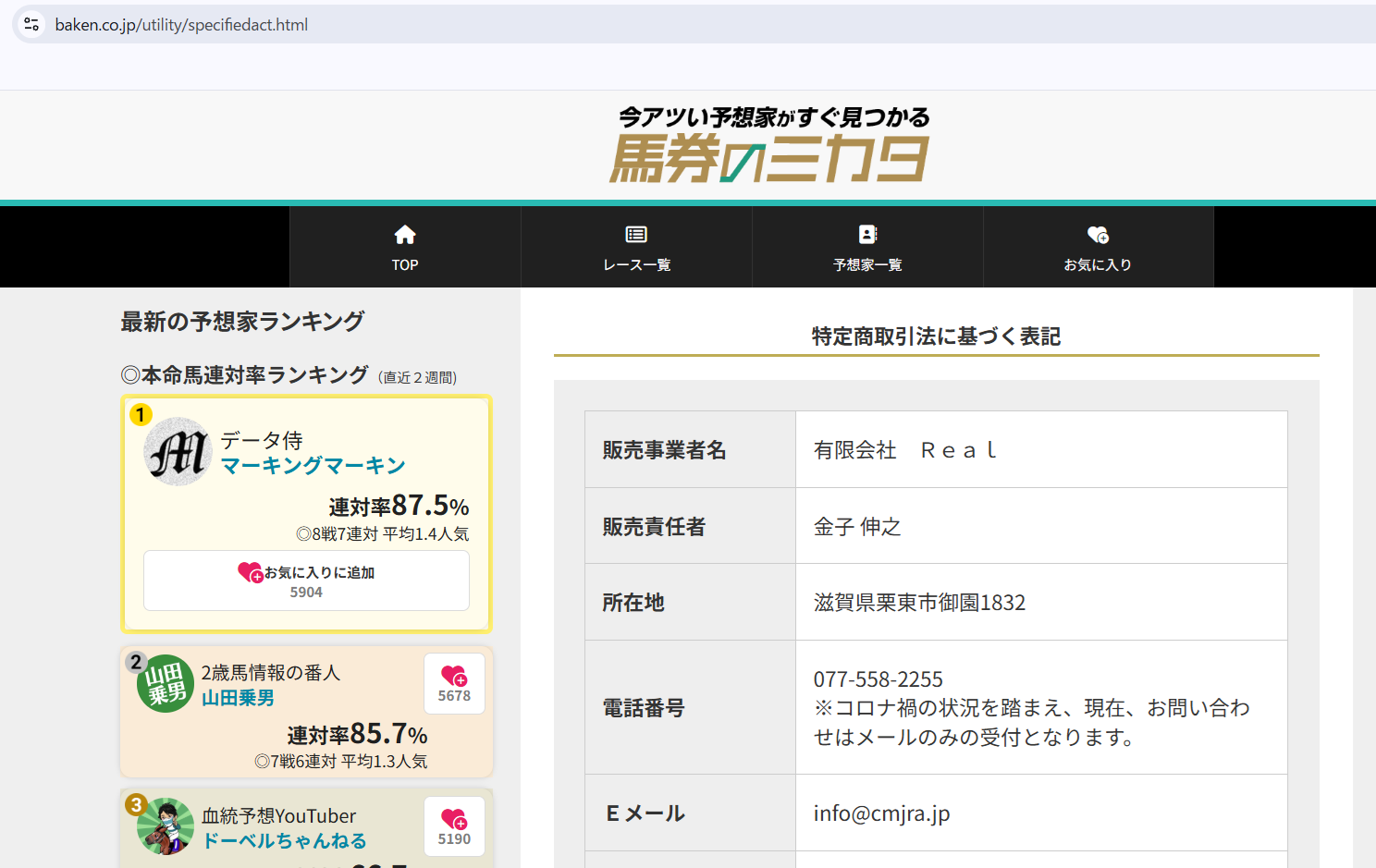Open the お気に入り heart icon in navigation
Screen dimensions: 1376x868
point(1098,235)
